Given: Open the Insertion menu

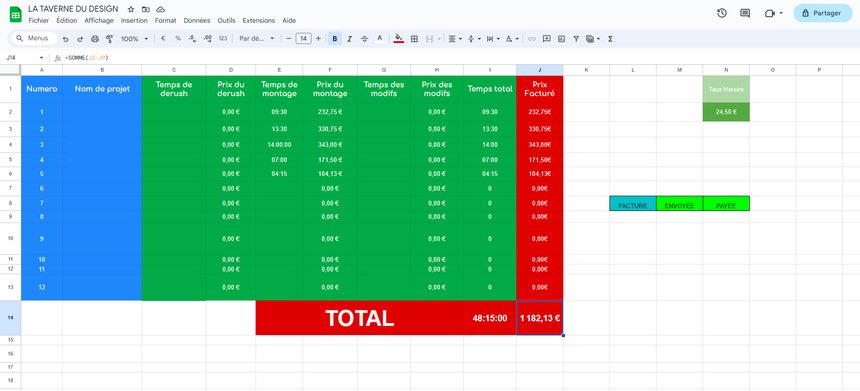Looking at the screenshot, I should click(134, 20).
